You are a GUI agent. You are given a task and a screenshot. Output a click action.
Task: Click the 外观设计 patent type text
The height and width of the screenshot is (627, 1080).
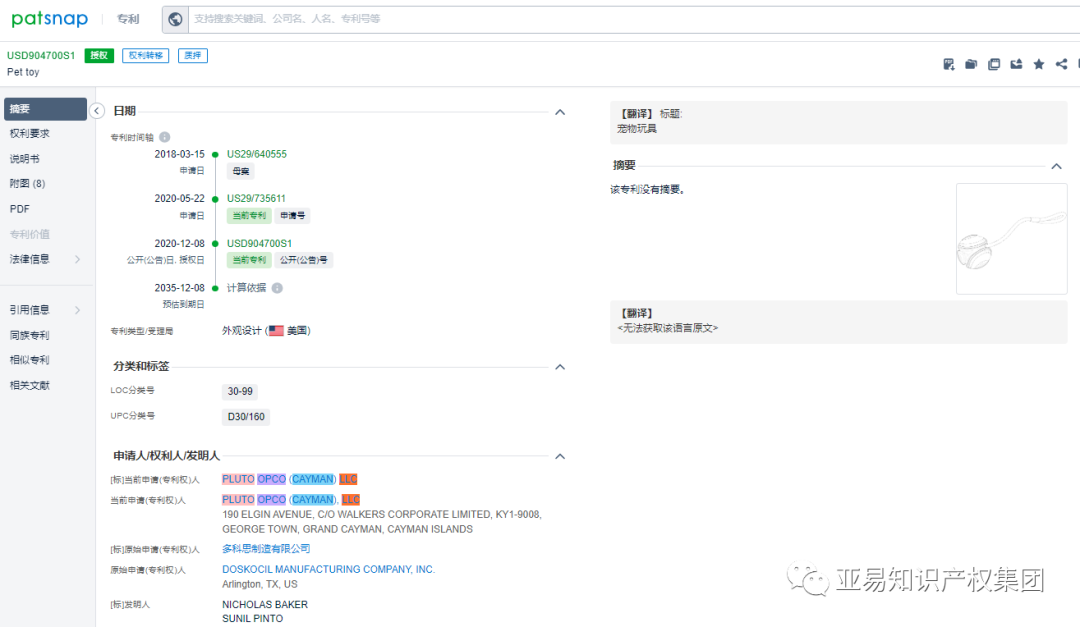click(242, 331)
